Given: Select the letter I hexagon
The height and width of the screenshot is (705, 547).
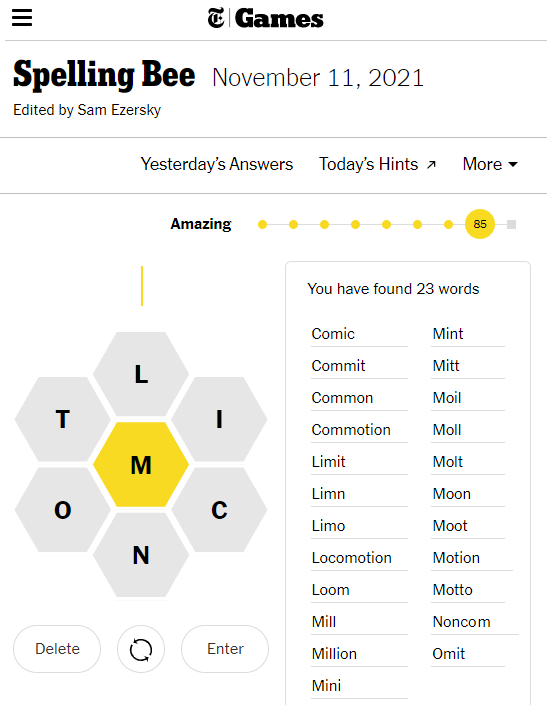Looking at the screenshot, I should 219,419.
